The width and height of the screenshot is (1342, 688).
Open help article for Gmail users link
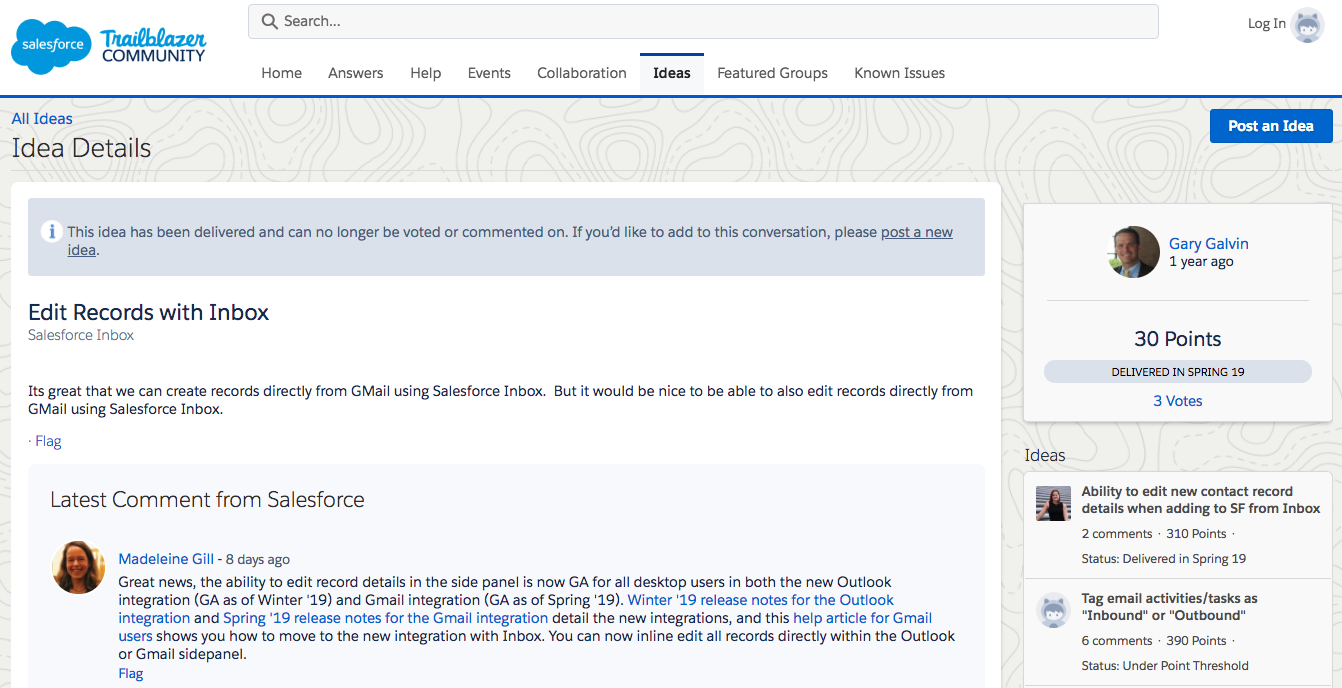[x=862, y=618]
